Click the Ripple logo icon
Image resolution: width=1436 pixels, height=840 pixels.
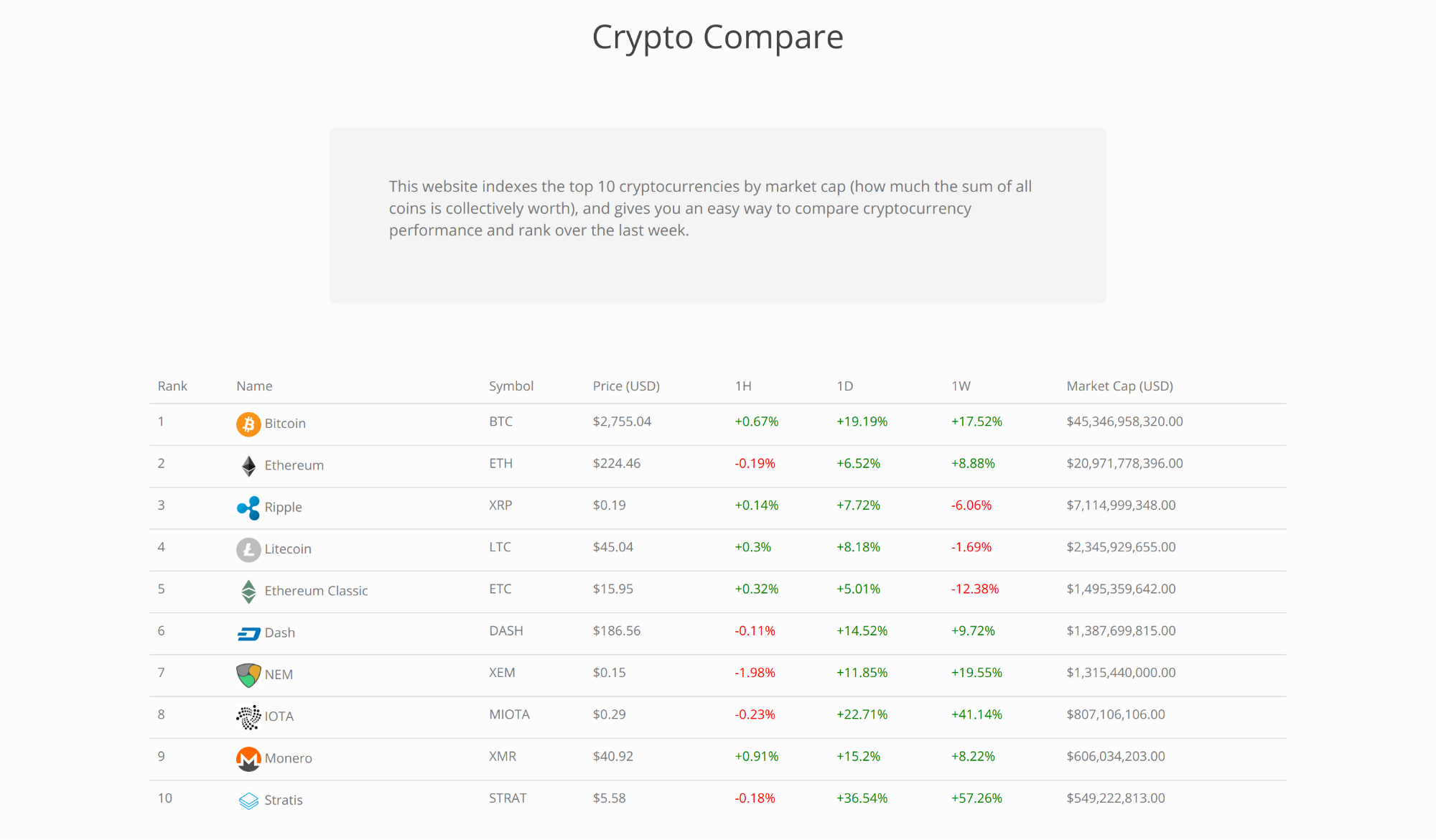[248, 508]
